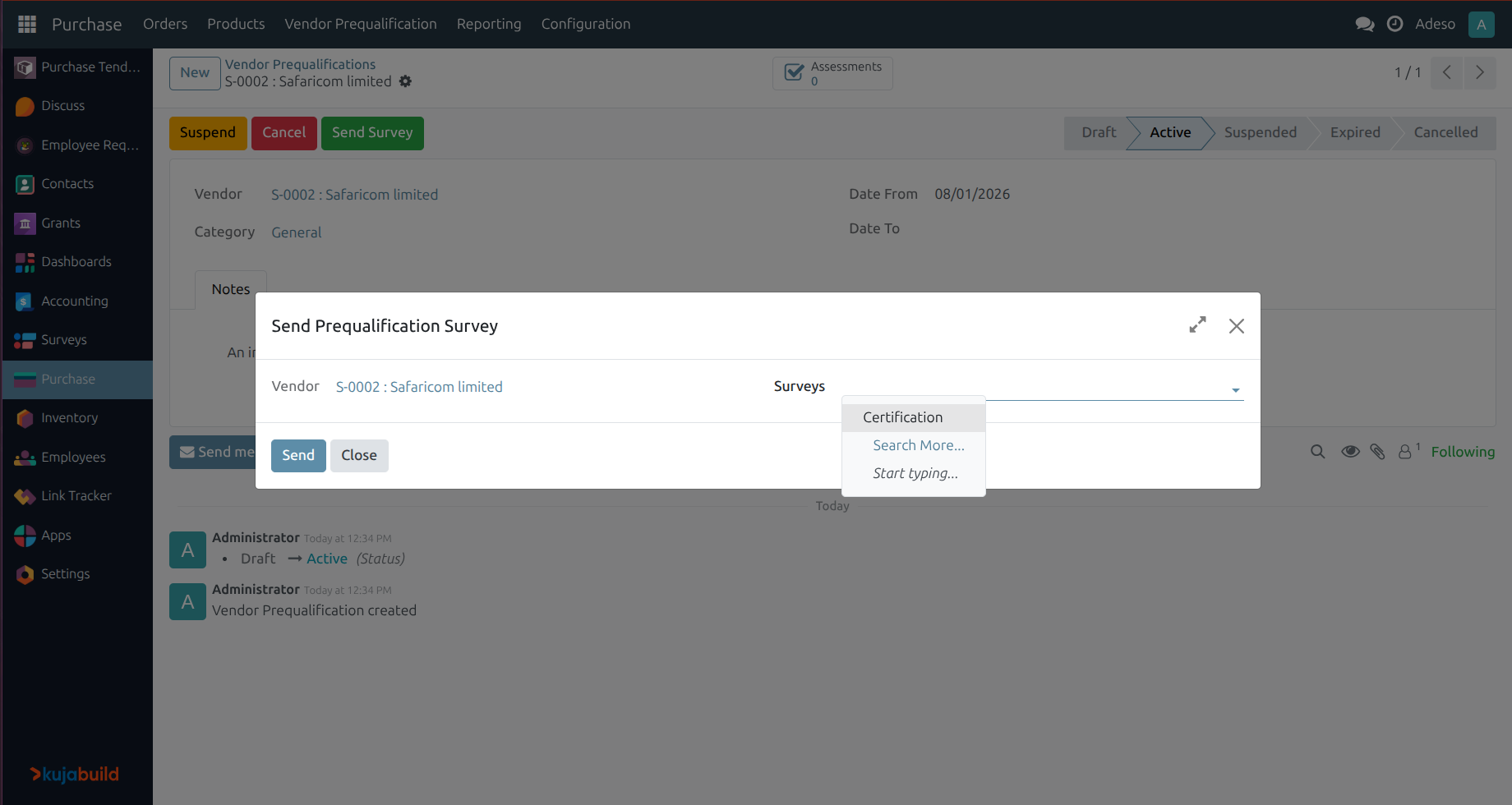Image resolution: width=1512 pixels, height=805 pixels.
Task: Show followers person icon in chatter
Action: [x=1408, y=452]
